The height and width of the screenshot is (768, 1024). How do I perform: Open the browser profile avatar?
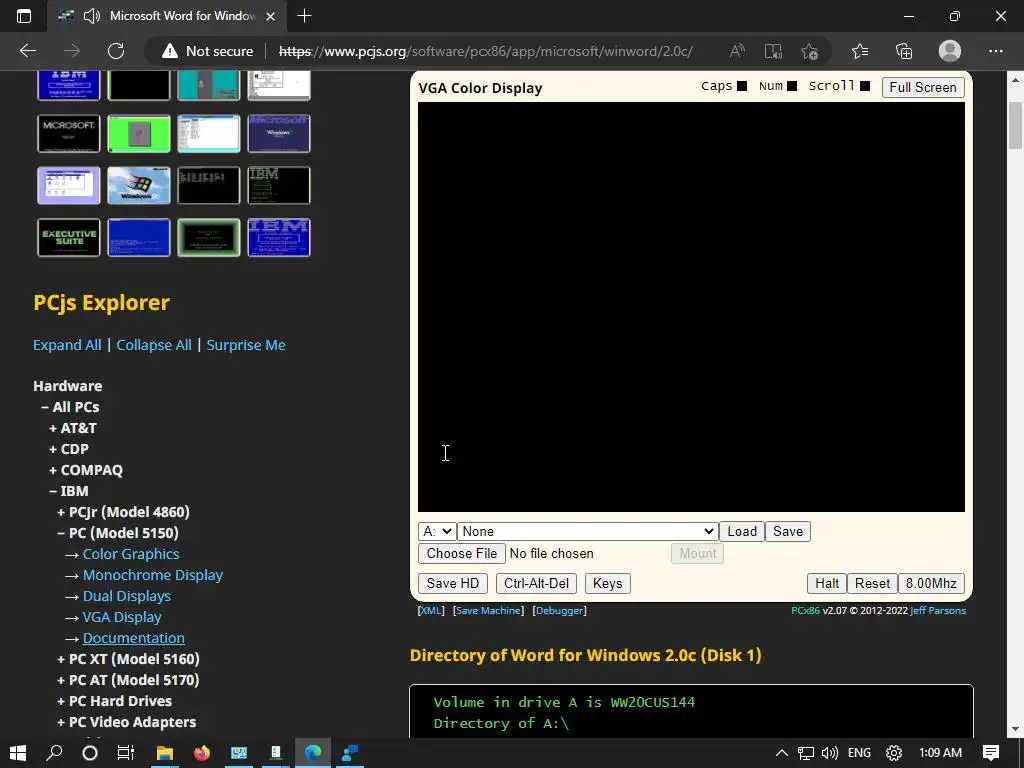[950, 51]
